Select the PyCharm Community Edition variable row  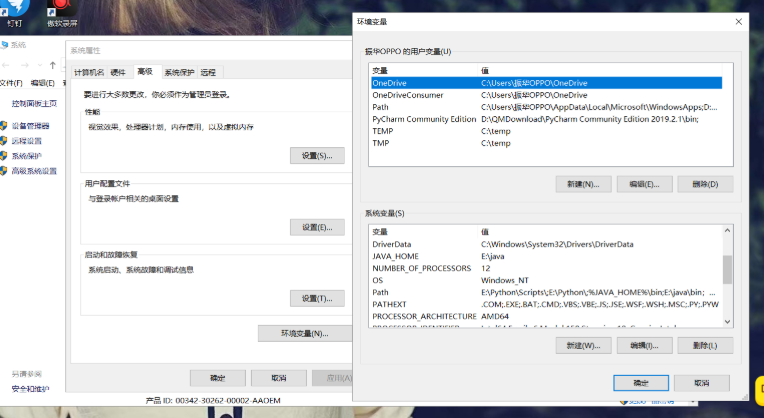[546, 119]
